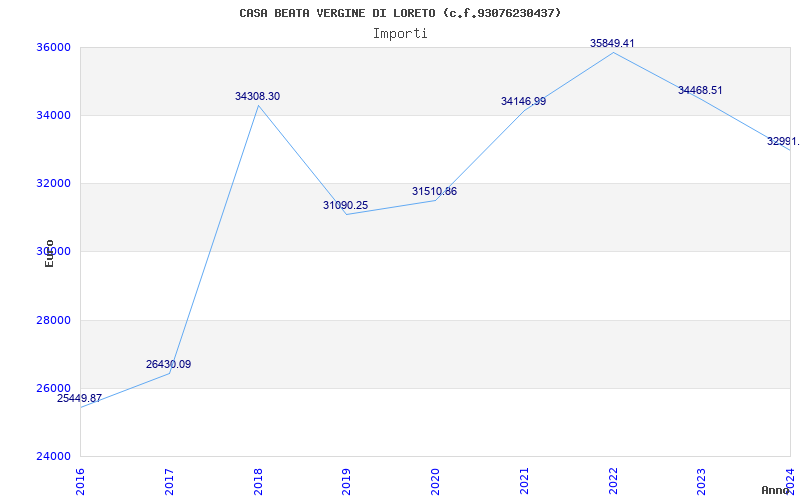Select data label 31090.25
The image size is (800, 500).
coord(345,205)
